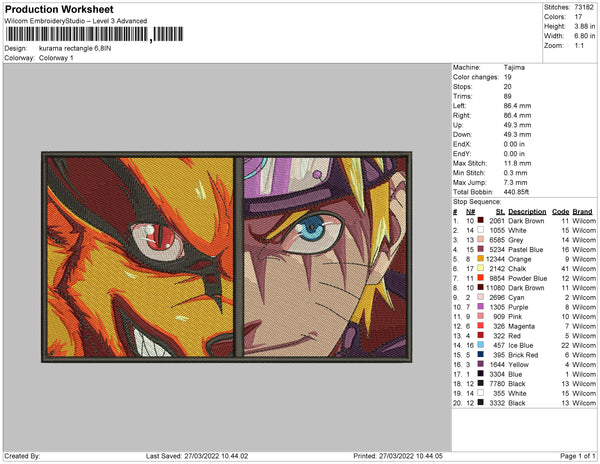Screen dimensions: 600x464
Task: Select 'Wilcom EmbroideryStudio – Level 3 Advanced' text
Action: pyautogui.click(x=76, y=21)
